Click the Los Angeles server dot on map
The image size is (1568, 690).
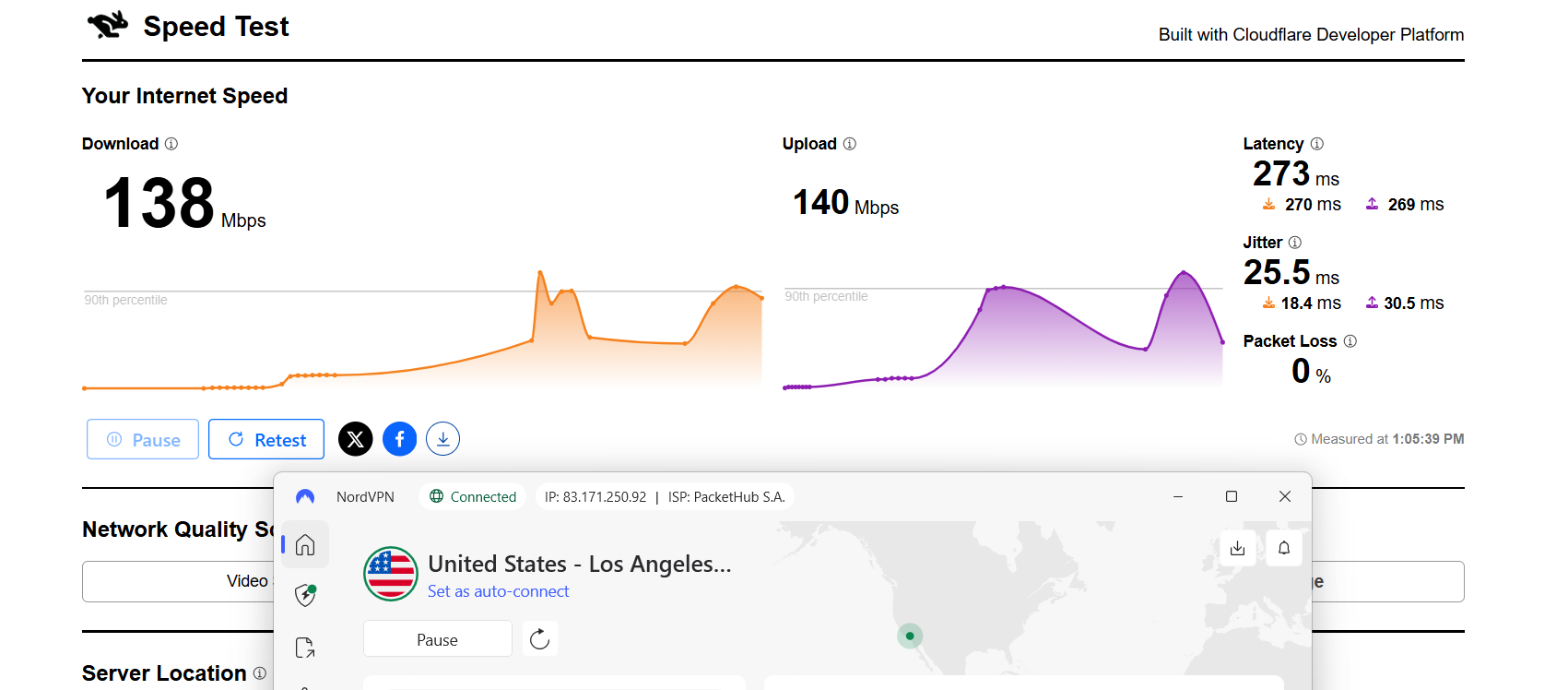click(910, 636)
